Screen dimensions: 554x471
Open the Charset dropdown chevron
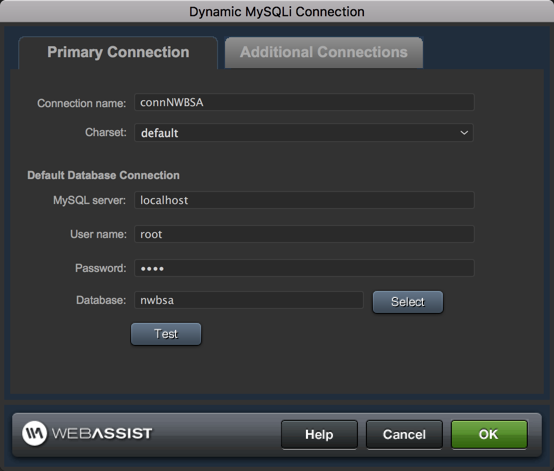click(464, 133)
